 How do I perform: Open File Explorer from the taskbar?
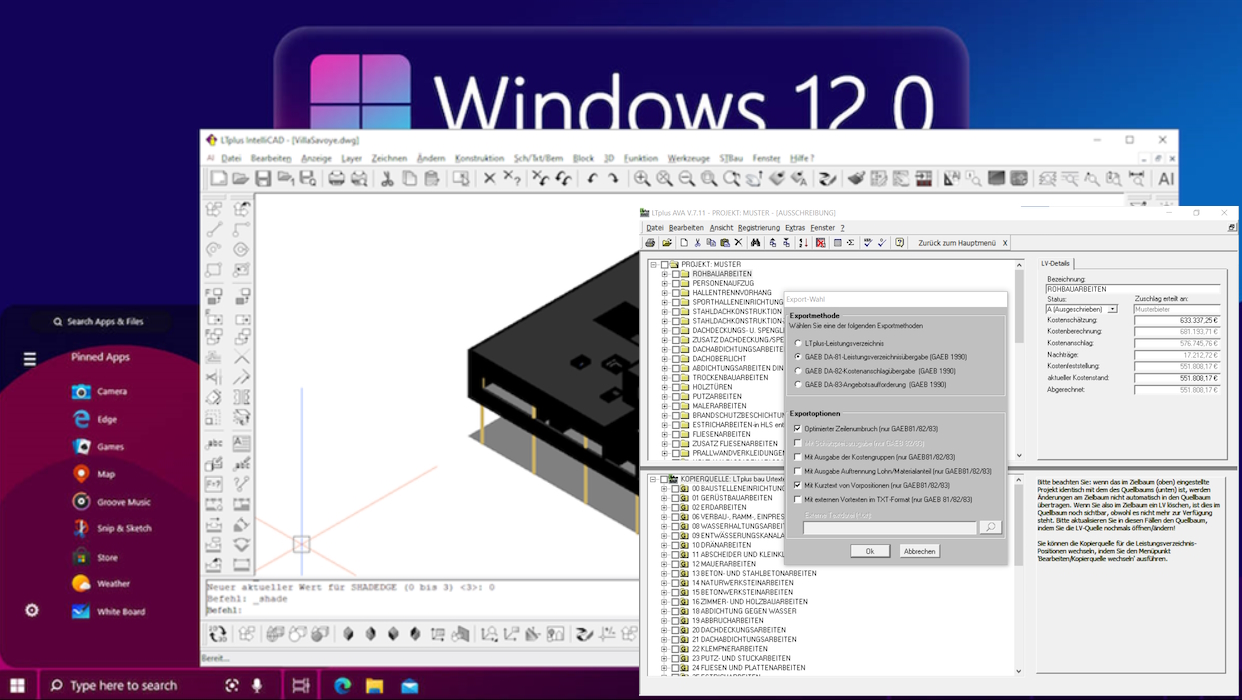(x=375, y=685)
